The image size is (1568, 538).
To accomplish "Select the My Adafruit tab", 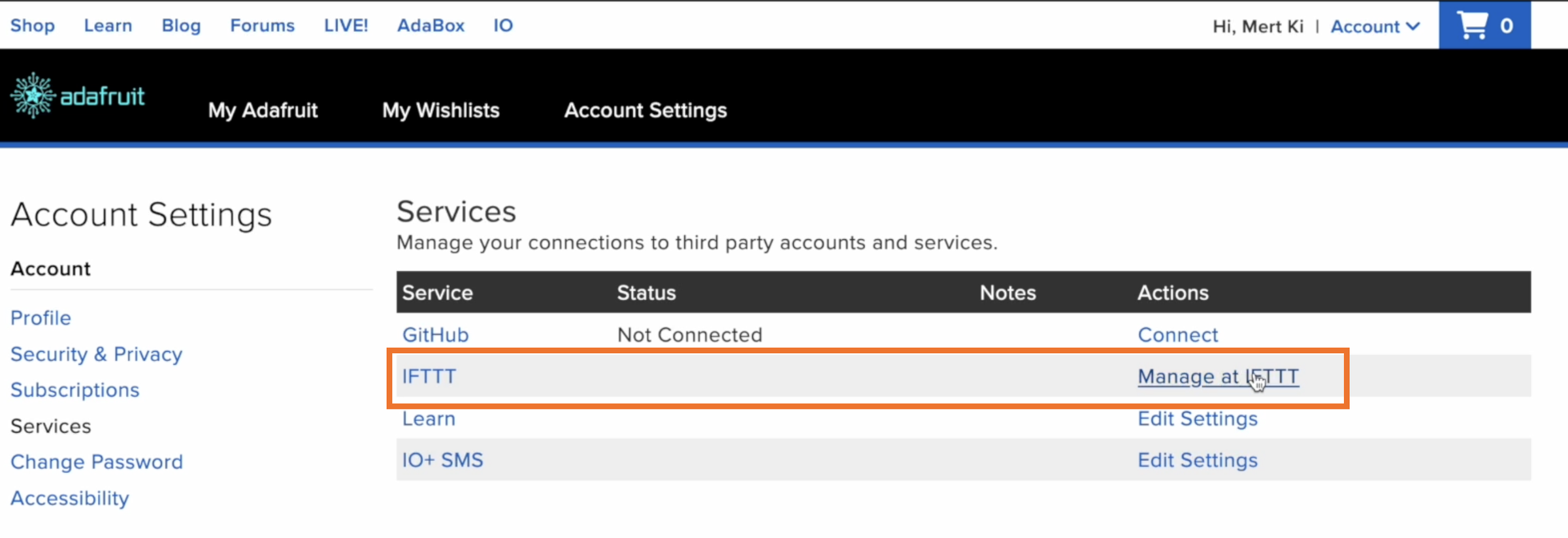I will click(x=263, y=110).
